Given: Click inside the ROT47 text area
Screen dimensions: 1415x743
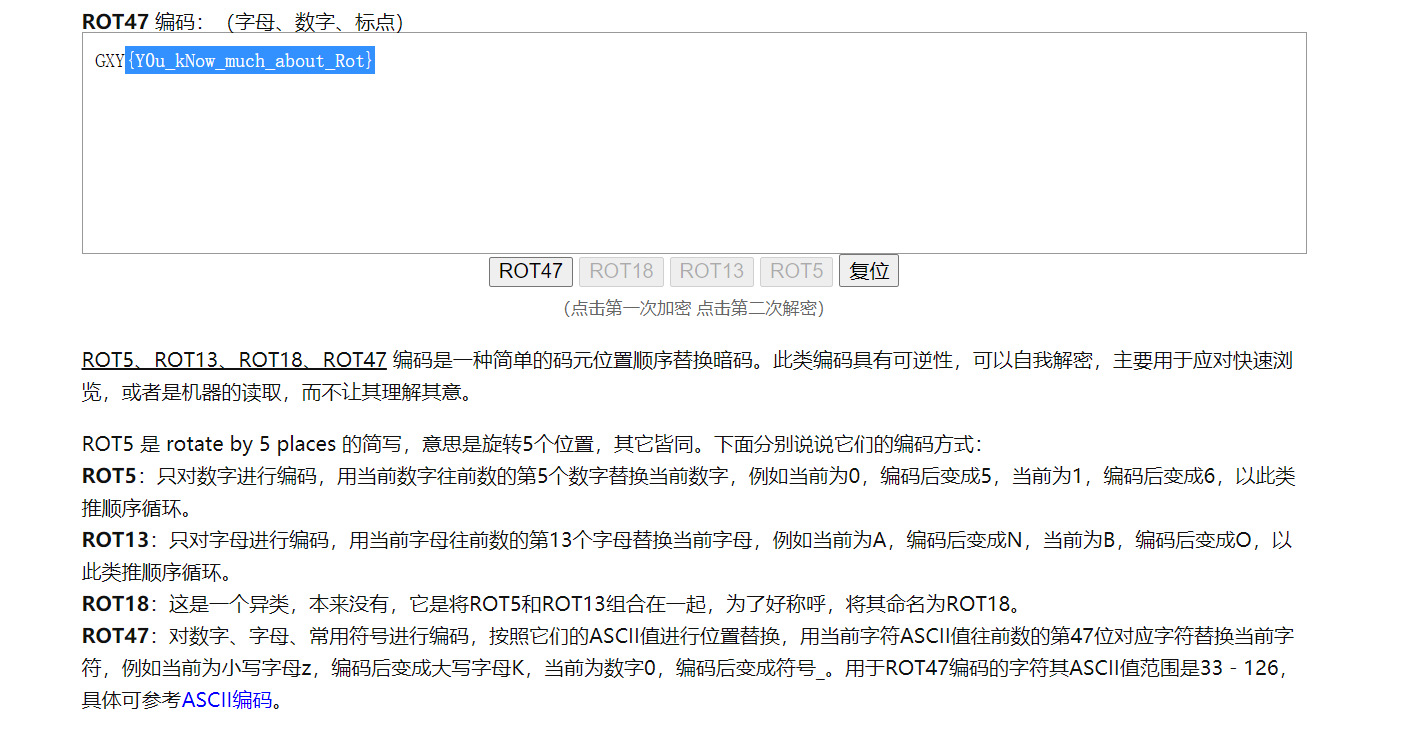Looking at the screenshot, I should 694,143.
